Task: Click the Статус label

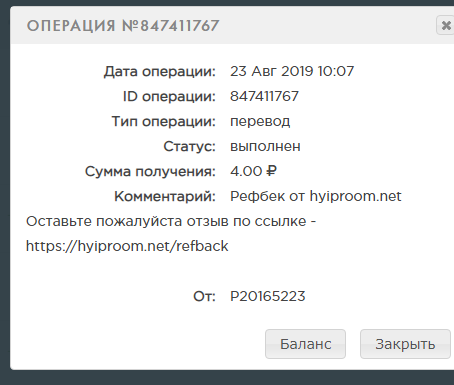Action: click(x=190, y=146)
